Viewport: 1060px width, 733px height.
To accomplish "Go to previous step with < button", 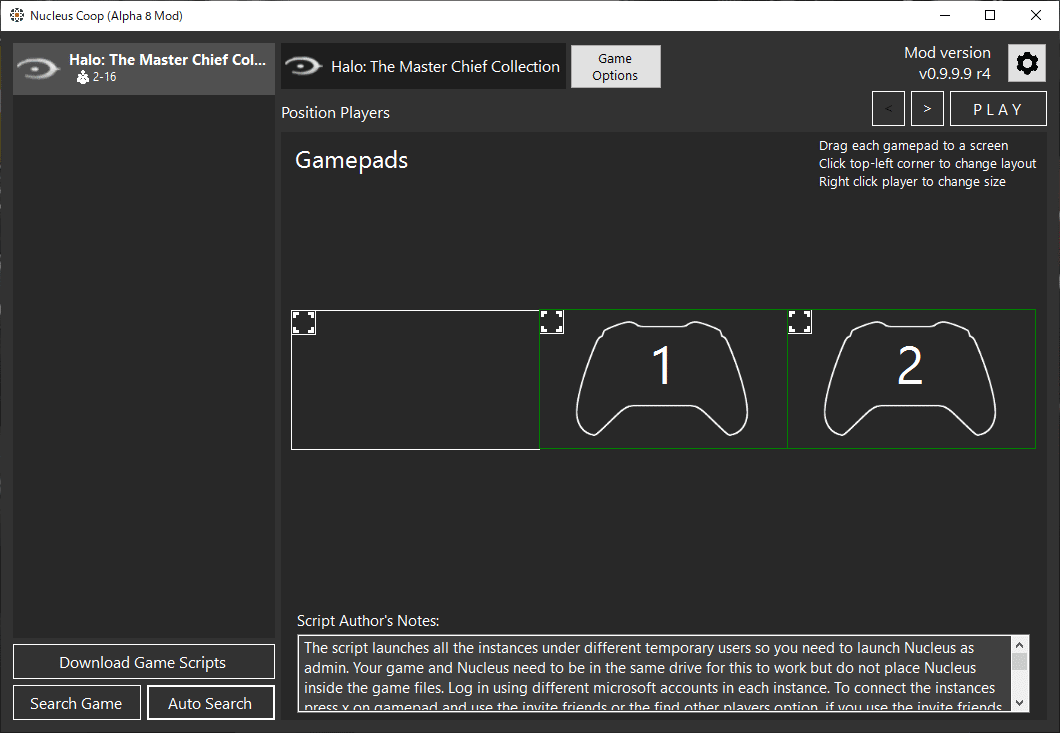I will [888, 110].
